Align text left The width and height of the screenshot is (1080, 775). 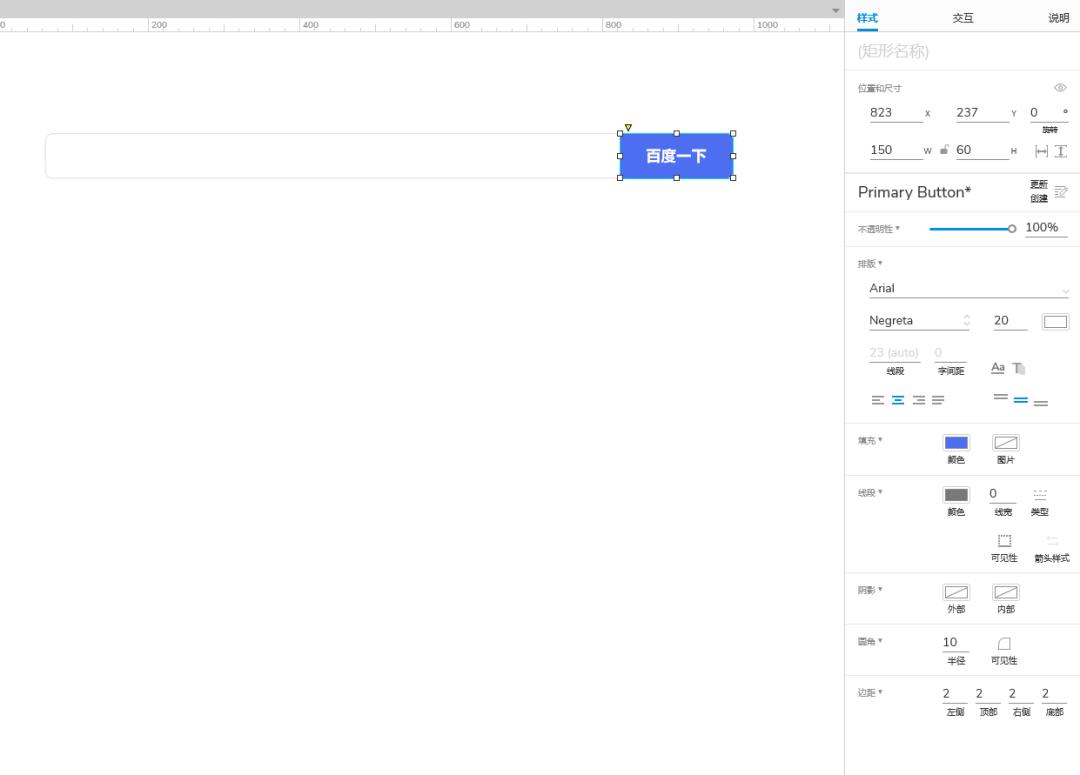point(878,400)
